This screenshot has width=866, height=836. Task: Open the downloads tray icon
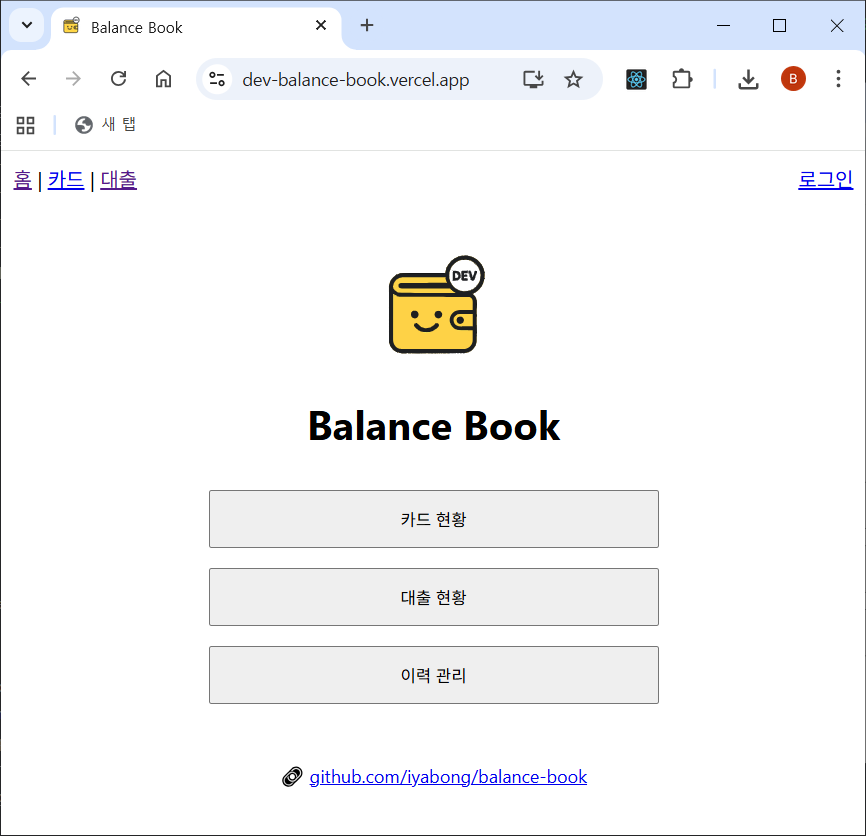click(748, 79)
